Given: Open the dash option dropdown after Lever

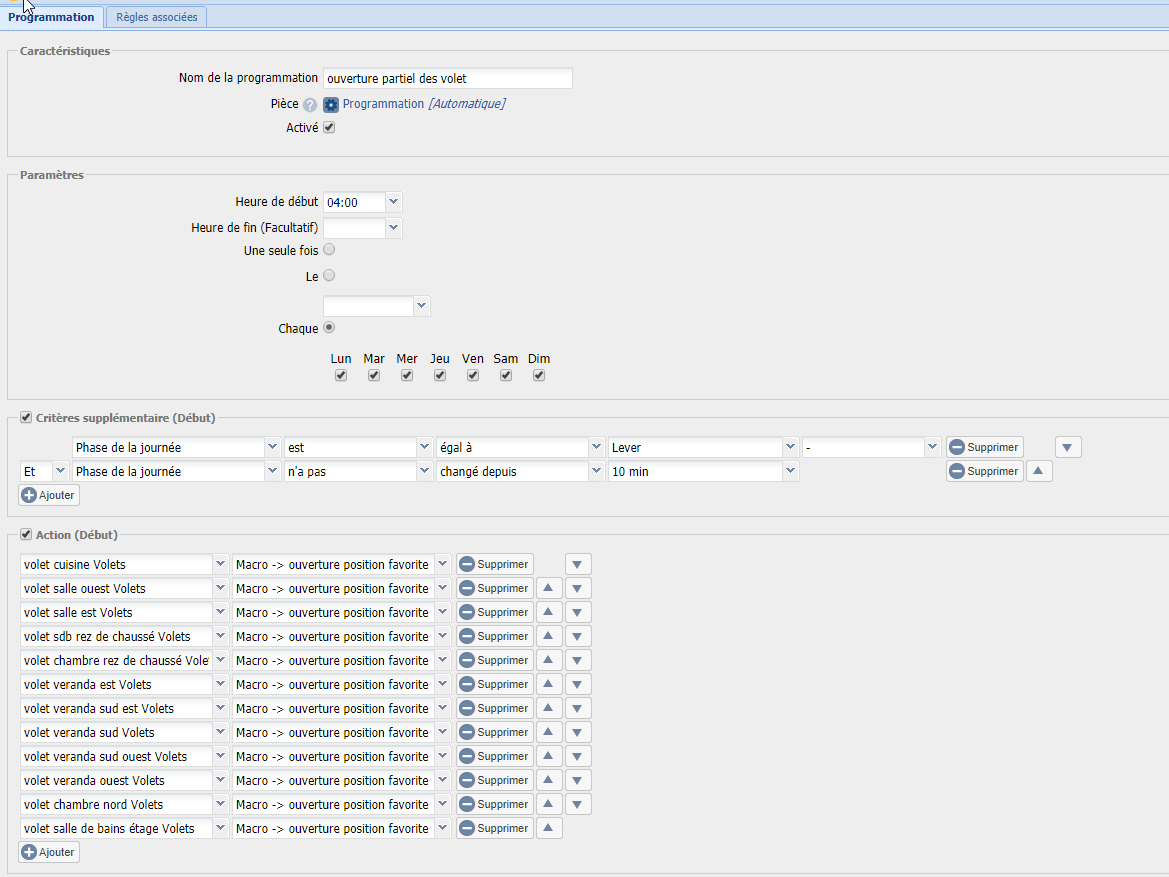Looking at the screenshot, I should coord(932,447).
